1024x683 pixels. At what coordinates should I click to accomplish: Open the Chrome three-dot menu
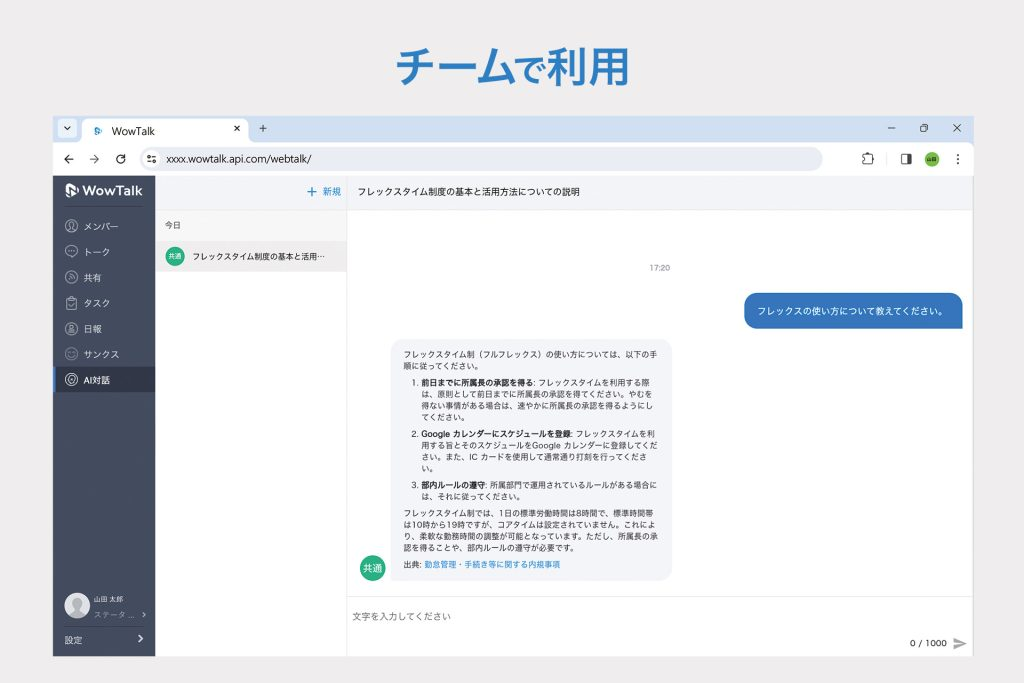click(x=958, y=158)
